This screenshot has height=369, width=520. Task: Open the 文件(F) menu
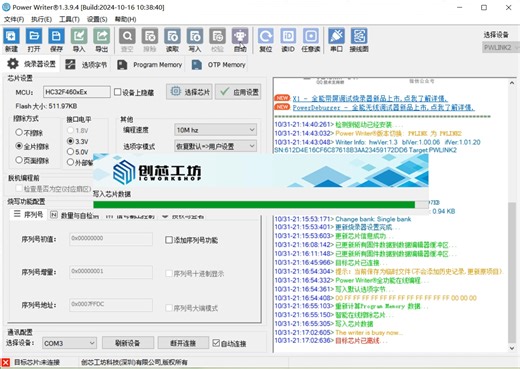pyautogui.click(x=14, y=19)
